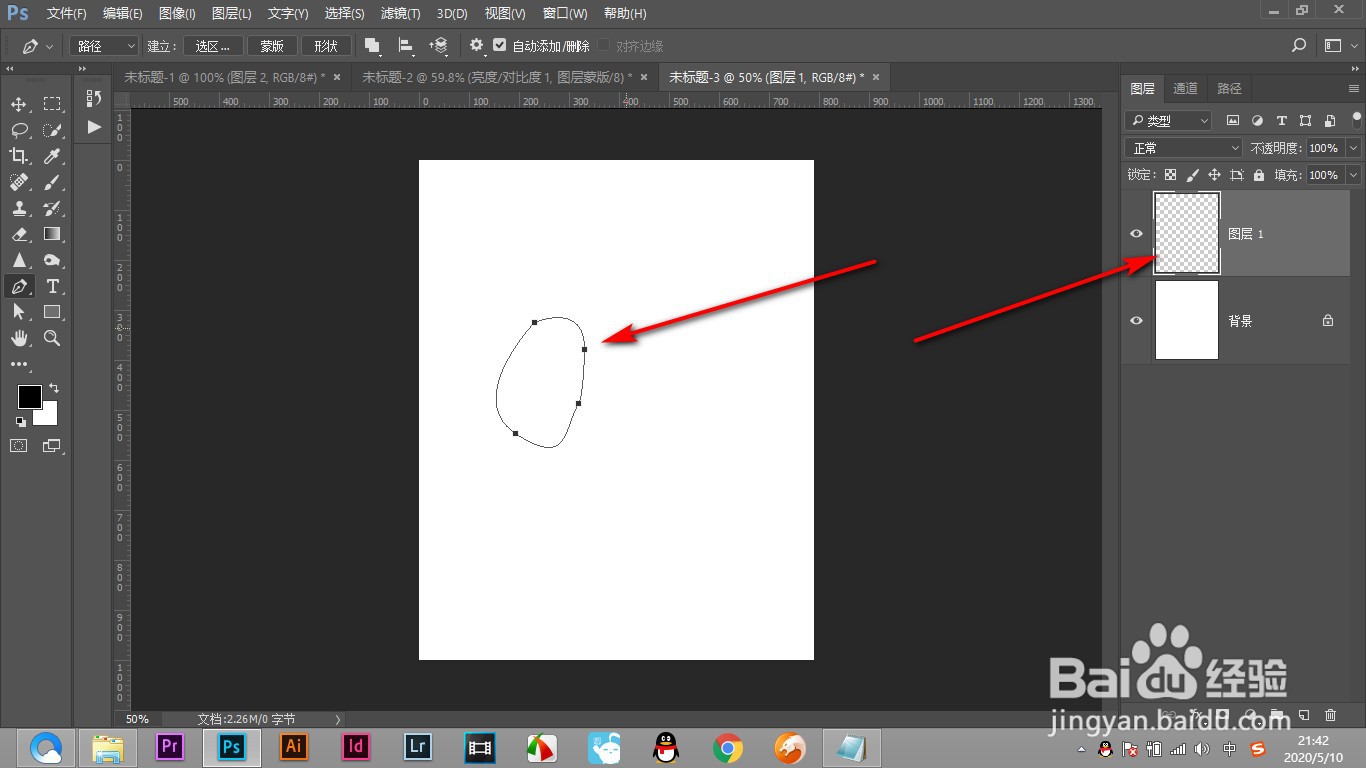Open the Layers panel menu
1366x768 pixels.
(1355, 88)
